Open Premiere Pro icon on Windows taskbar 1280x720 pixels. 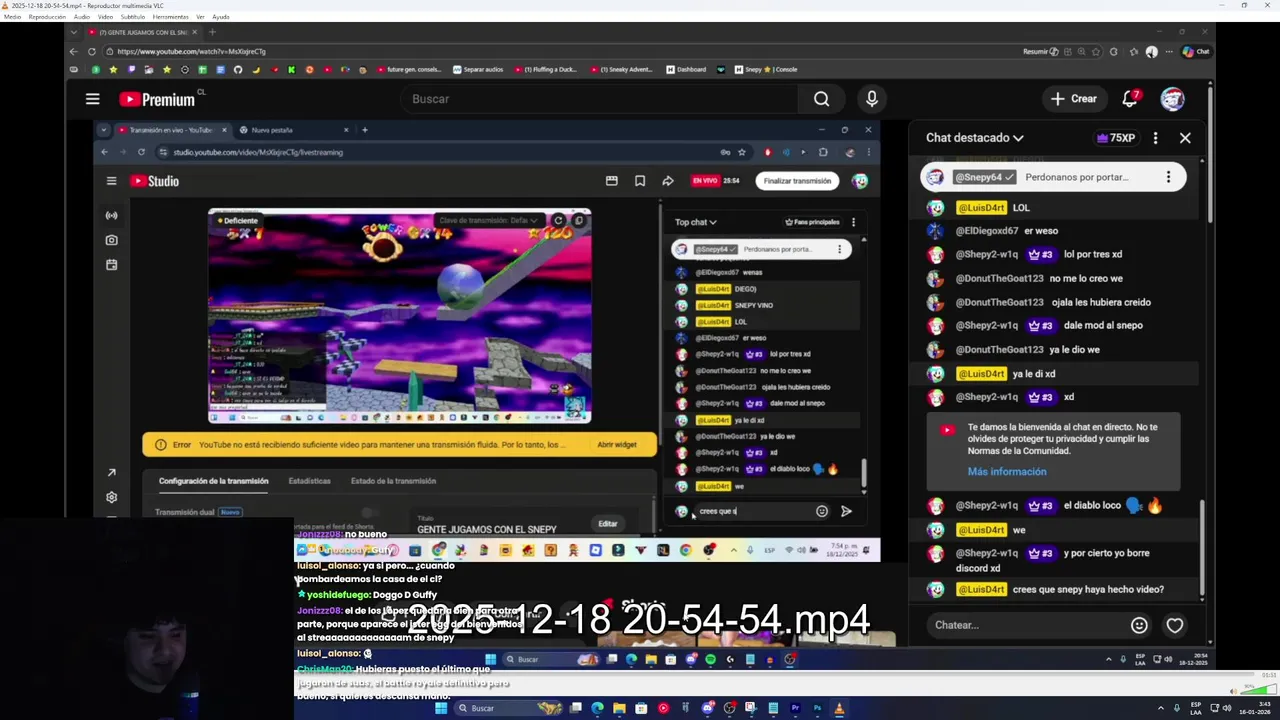tap(795, 708)
